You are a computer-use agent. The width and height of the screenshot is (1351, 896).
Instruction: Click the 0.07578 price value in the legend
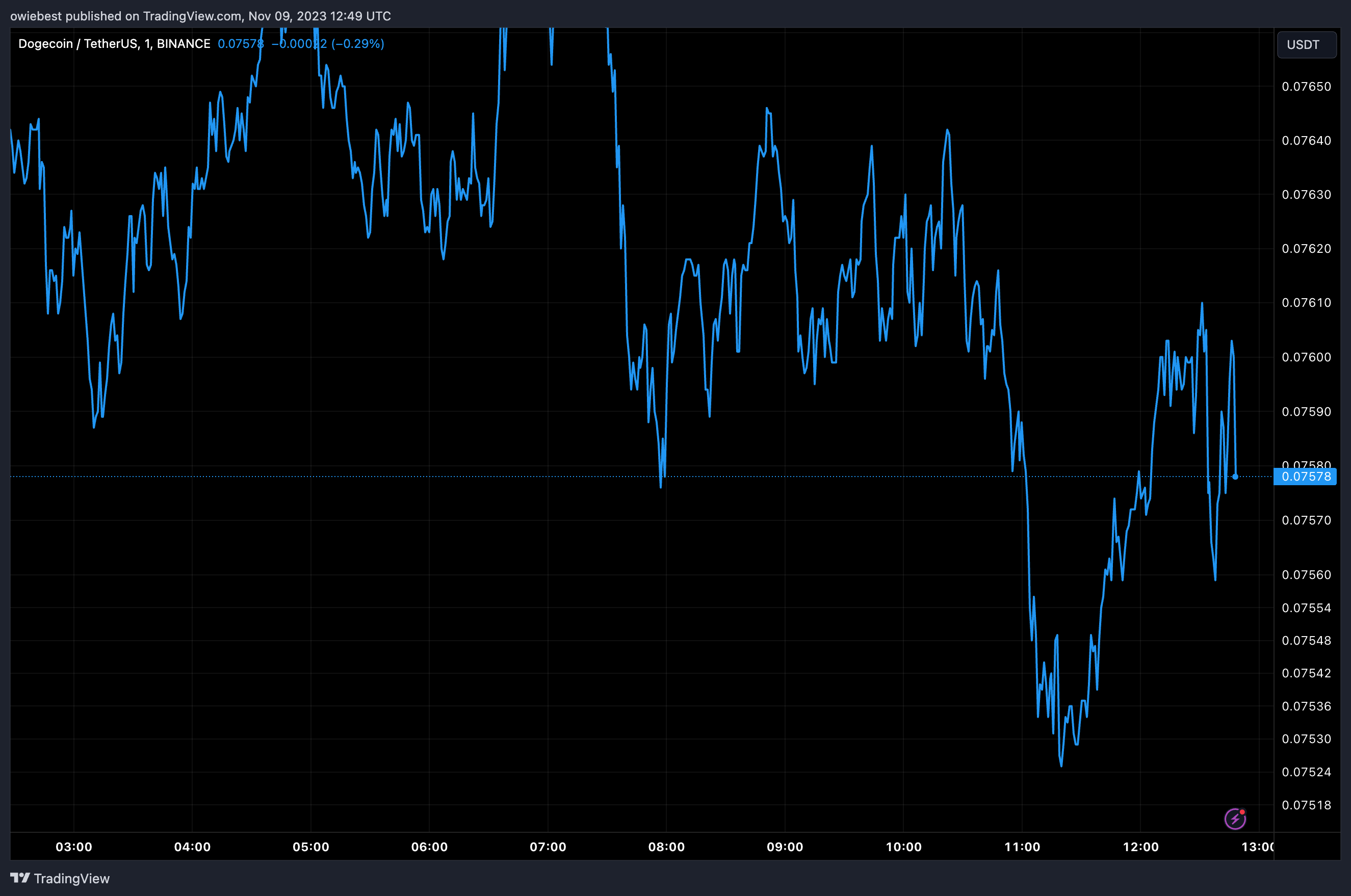tap(241, 44)
